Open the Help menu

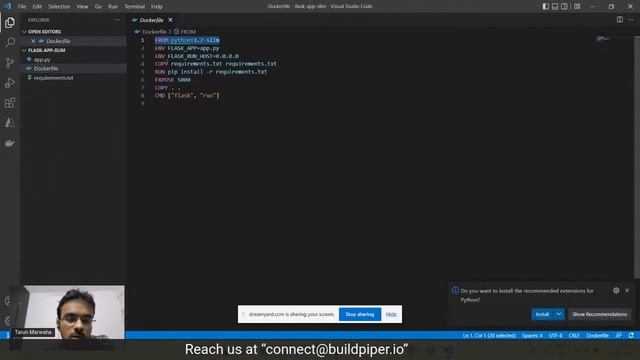(157, 7)
